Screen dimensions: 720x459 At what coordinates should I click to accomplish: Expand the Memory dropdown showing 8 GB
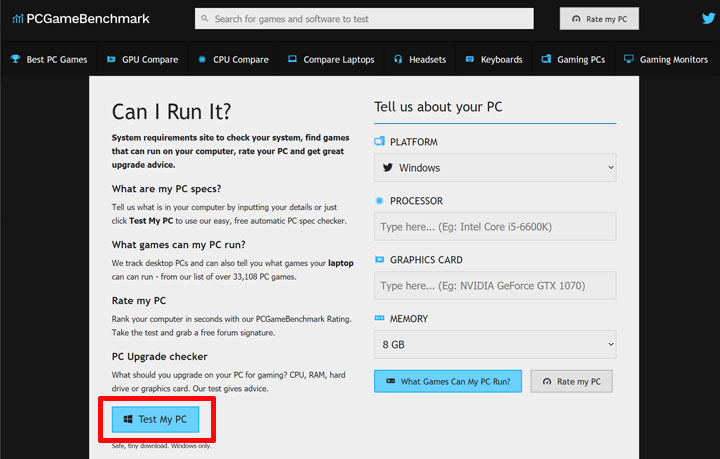(x=495, y=345)
